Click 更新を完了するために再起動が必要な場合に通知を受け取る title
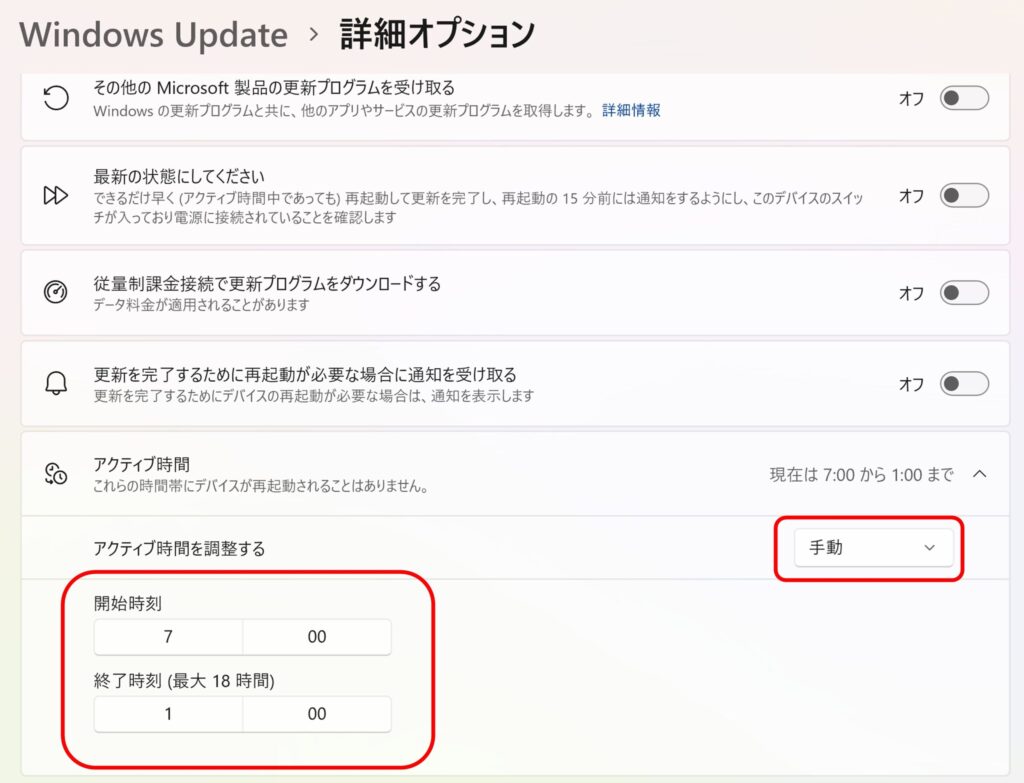Image resolution: width=1024 pixels, height=783 pixels. click(305, 374)
